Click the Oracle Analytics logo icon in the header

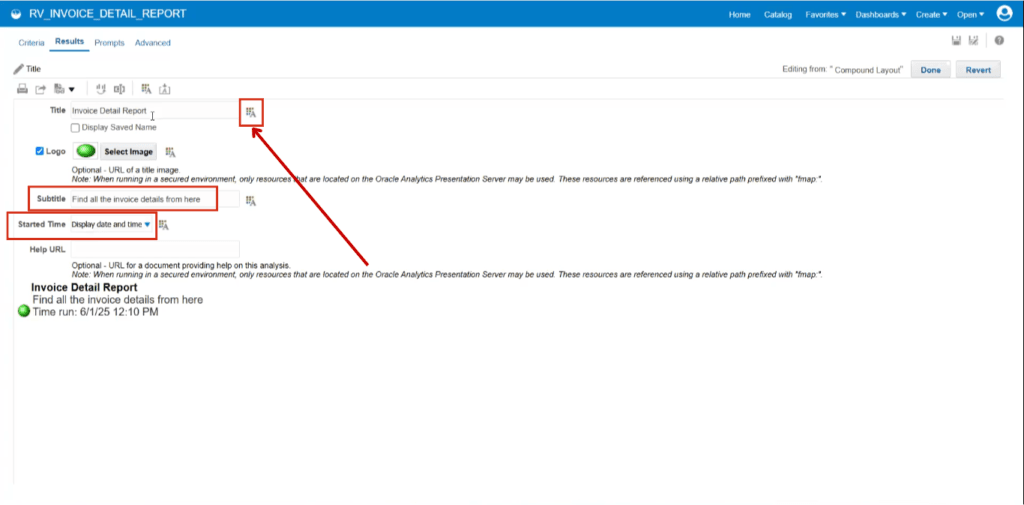tap(16, 14)
